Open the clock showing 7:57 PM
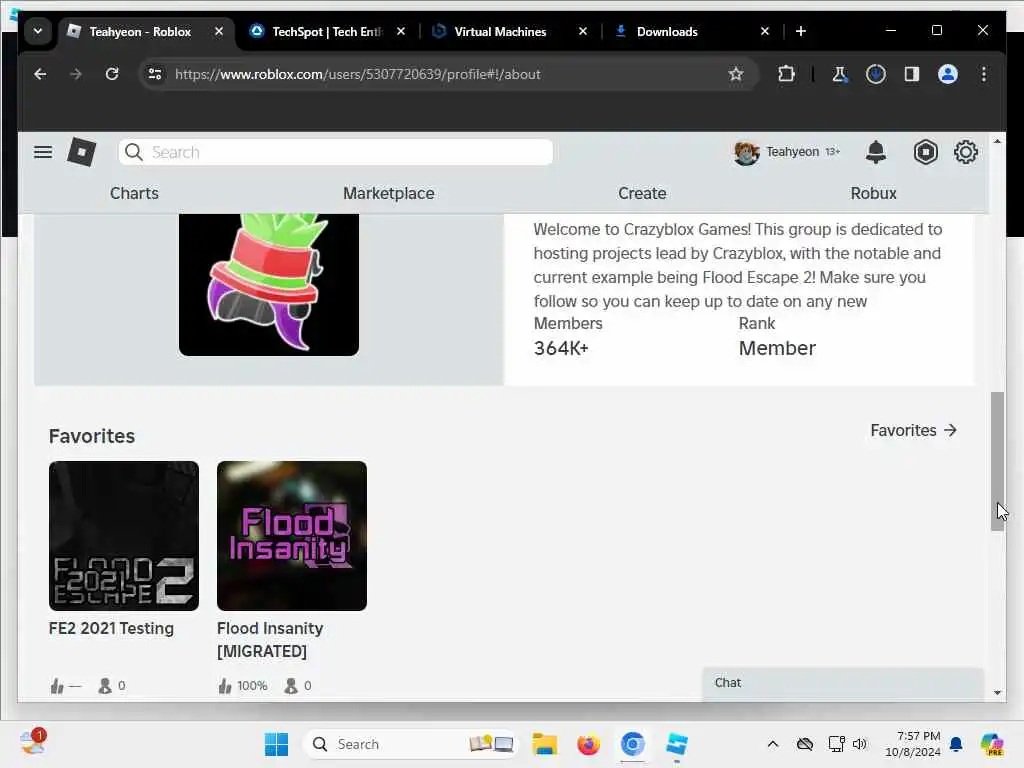This screenshot has height=768, width=1024. pyautogui.click(x=912, y=744)
